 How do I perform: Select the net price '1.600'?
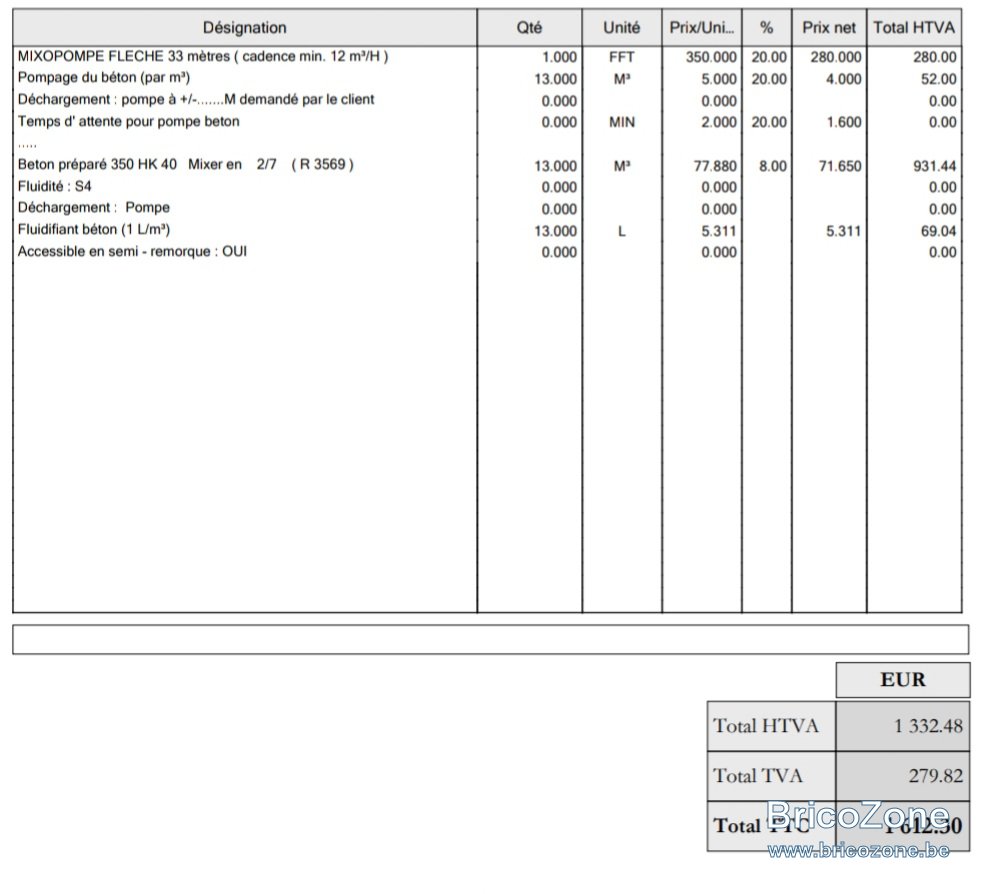[844, 122]
